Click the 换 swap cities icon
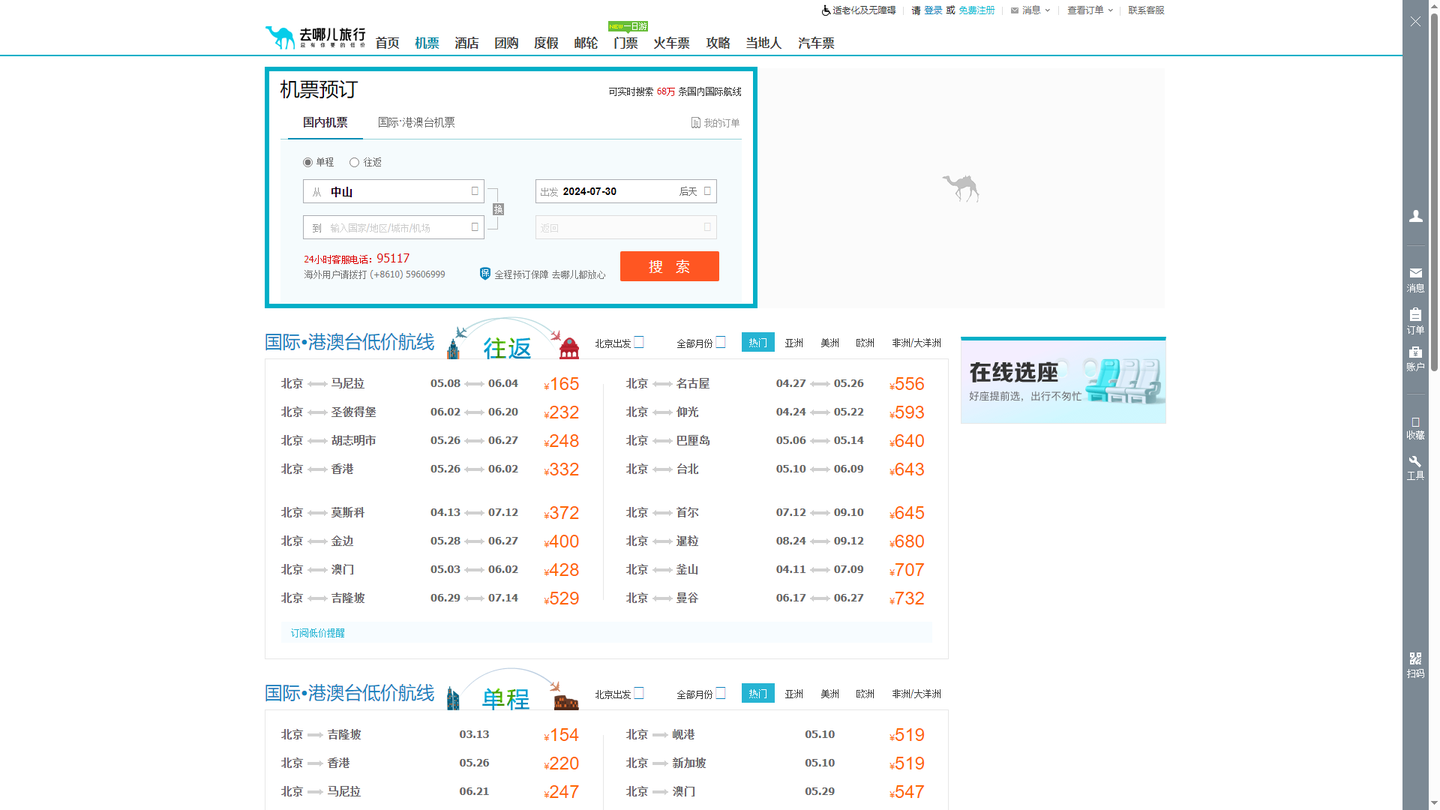This screenshot has height=810, width=1440. [498, 209]
